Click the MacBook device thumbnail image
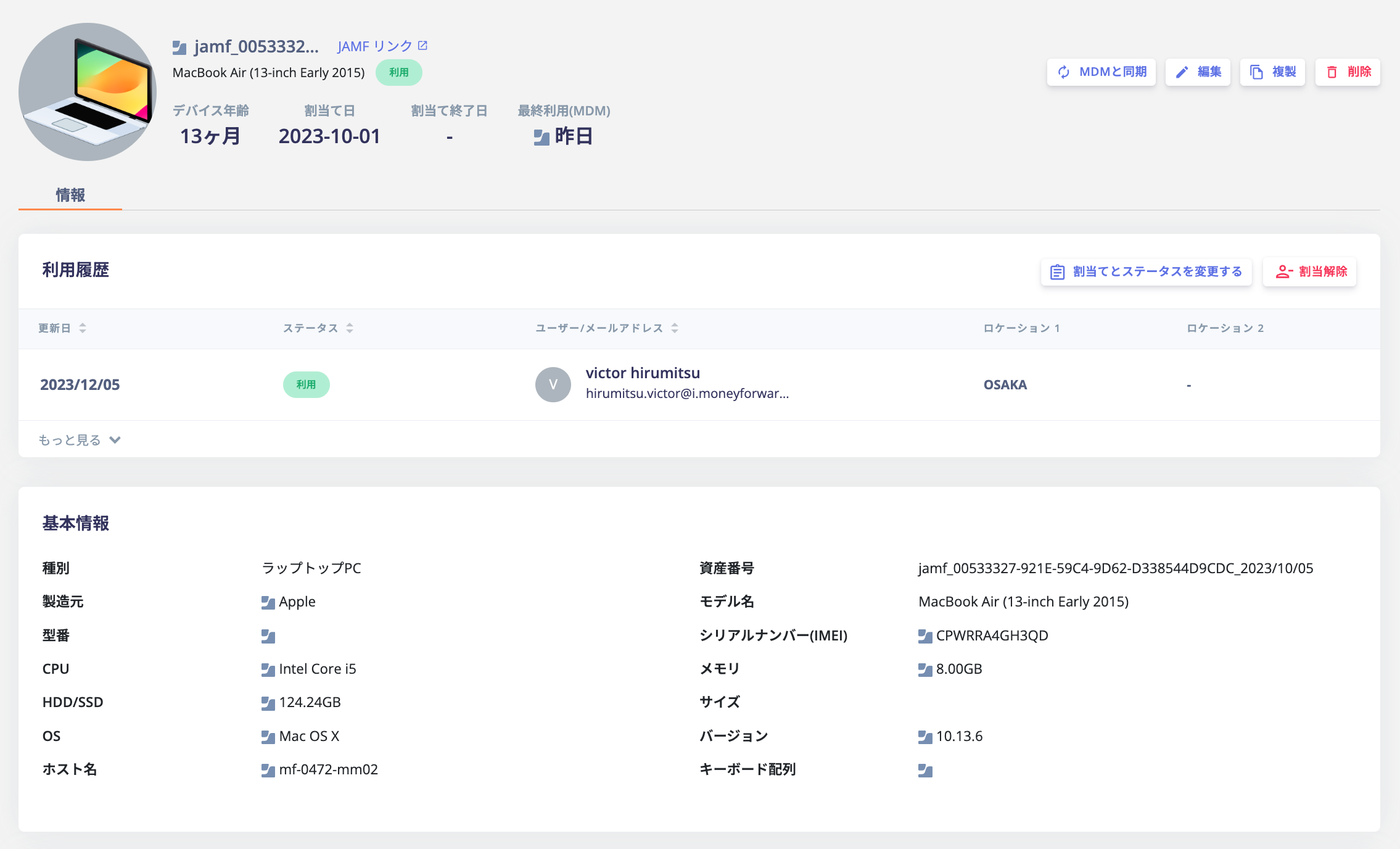 [x=88, y=92]
